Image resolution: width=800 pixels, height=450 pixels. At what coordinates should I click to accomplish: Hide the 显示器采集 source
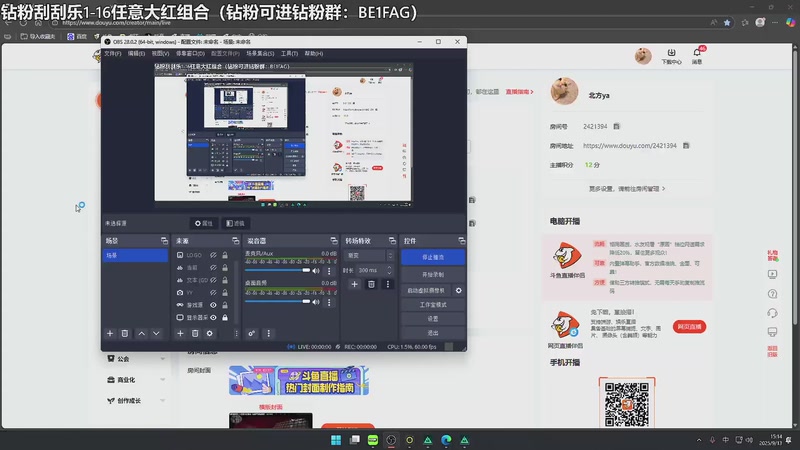[213, 317]
